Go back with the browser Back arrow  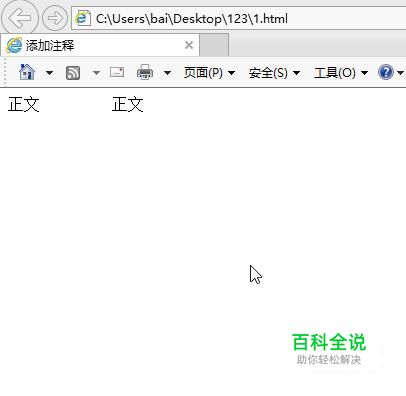[x=19, y=18]
